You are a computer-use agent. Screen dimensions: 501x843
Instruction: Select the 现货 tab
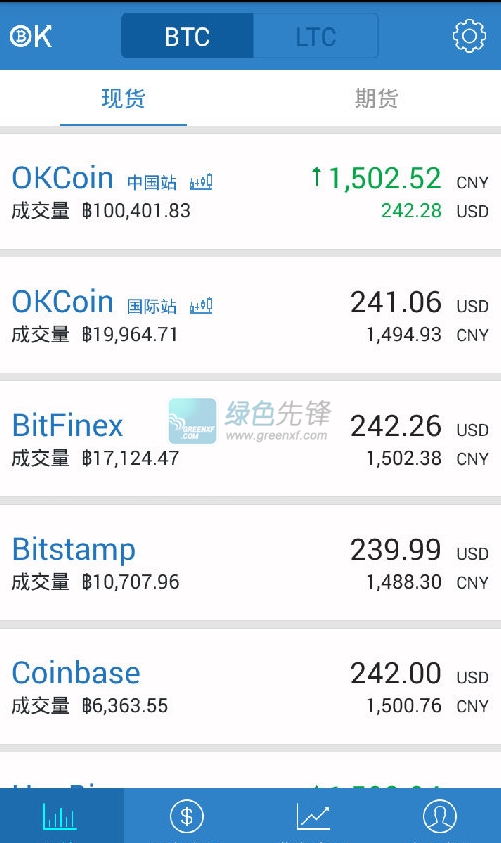point(123,99)
